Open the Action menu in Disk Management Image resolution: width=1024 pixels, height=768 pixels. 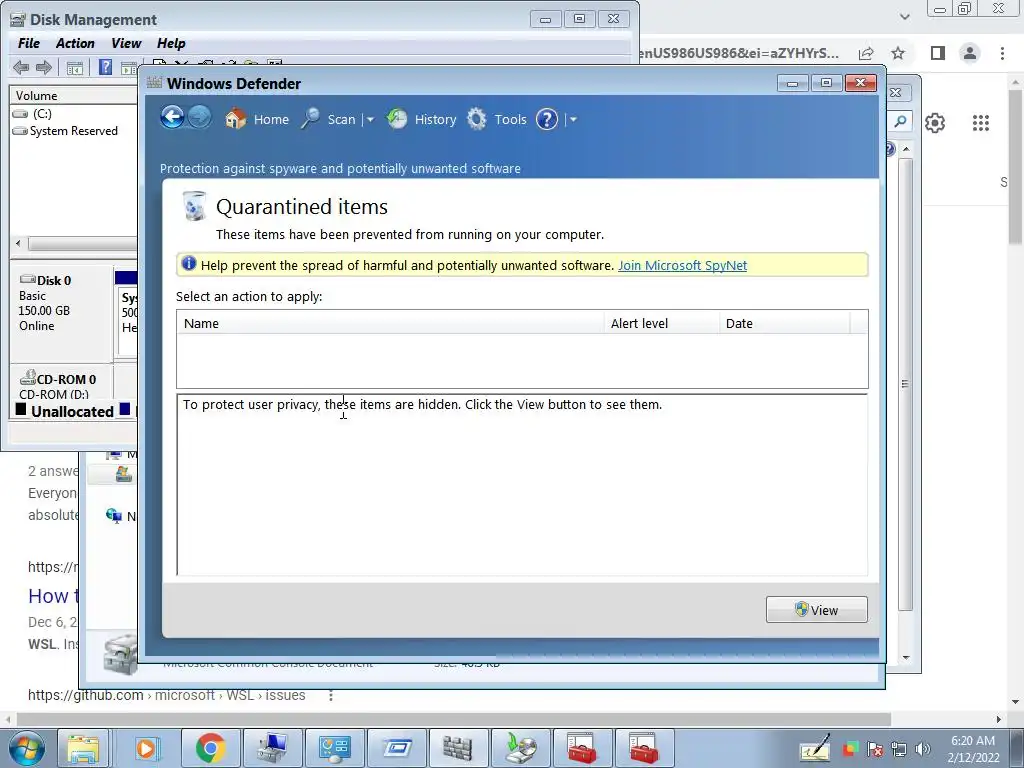point(75,43)
